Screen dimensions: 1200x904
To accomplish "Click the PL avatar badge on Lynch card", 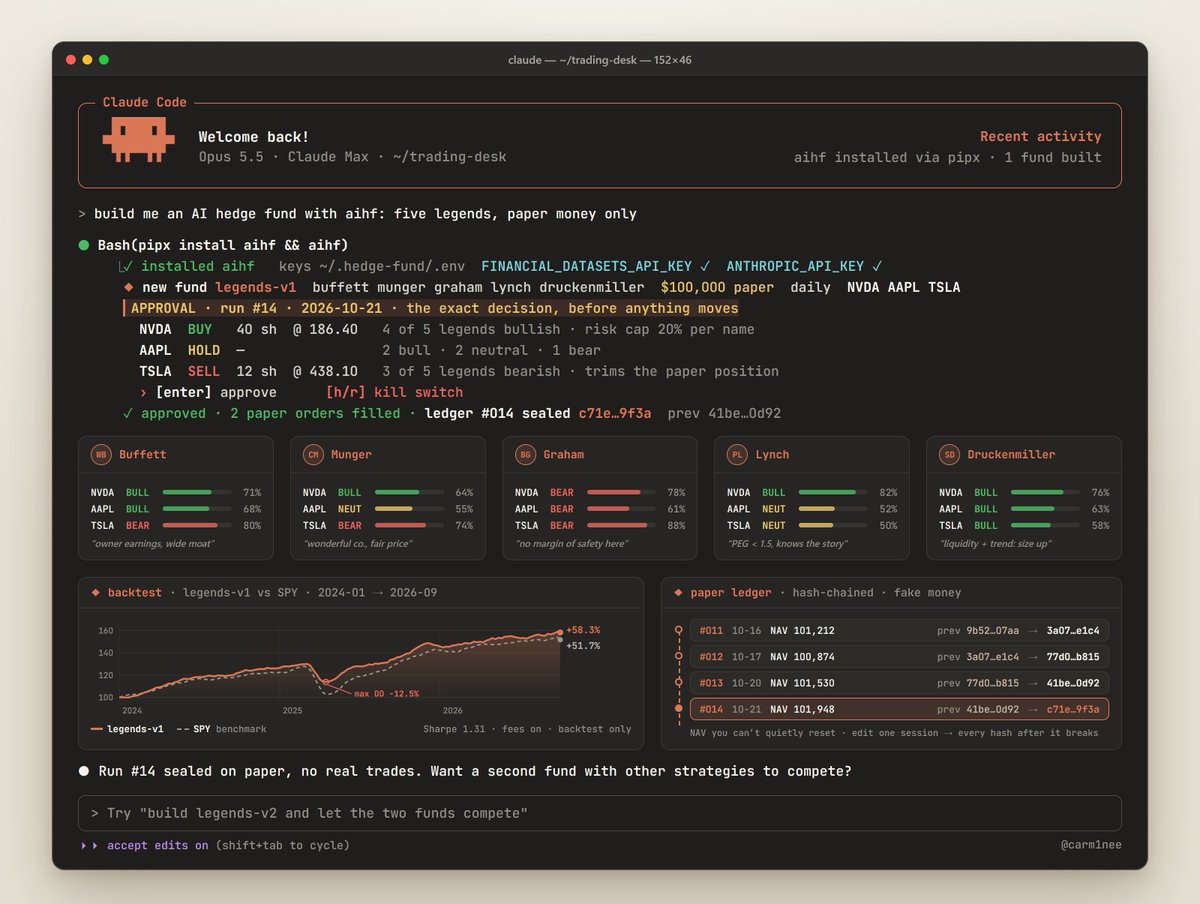I will pos(737,455).
